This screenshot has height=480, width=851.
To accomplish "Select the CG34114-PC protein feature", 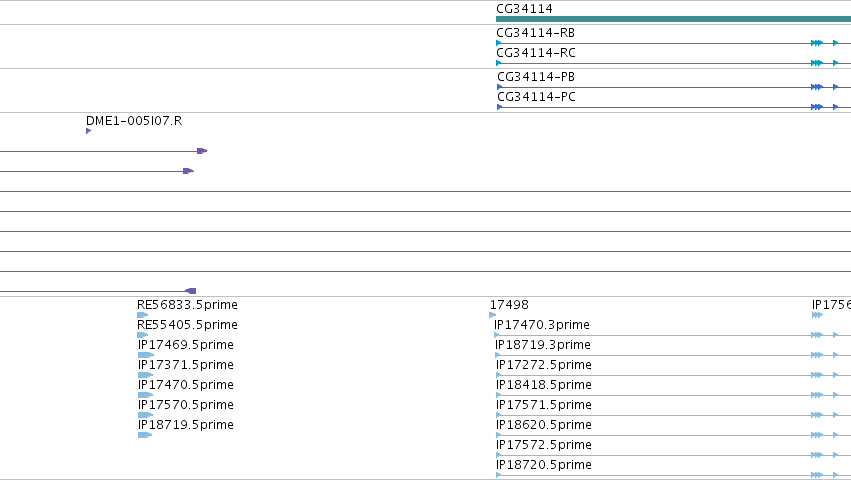I will click(x=674, y=107).
